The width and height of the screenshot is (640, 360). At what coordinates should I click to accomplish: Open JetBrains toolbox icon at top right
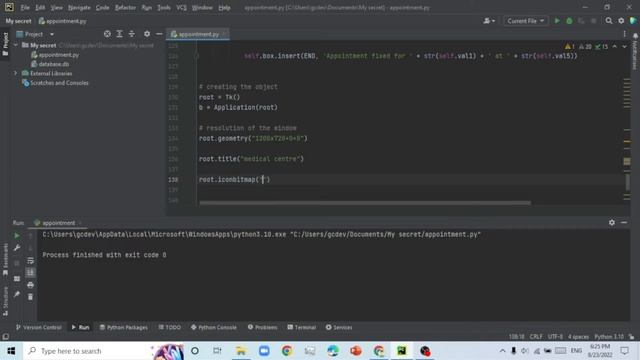coord(633,21)
